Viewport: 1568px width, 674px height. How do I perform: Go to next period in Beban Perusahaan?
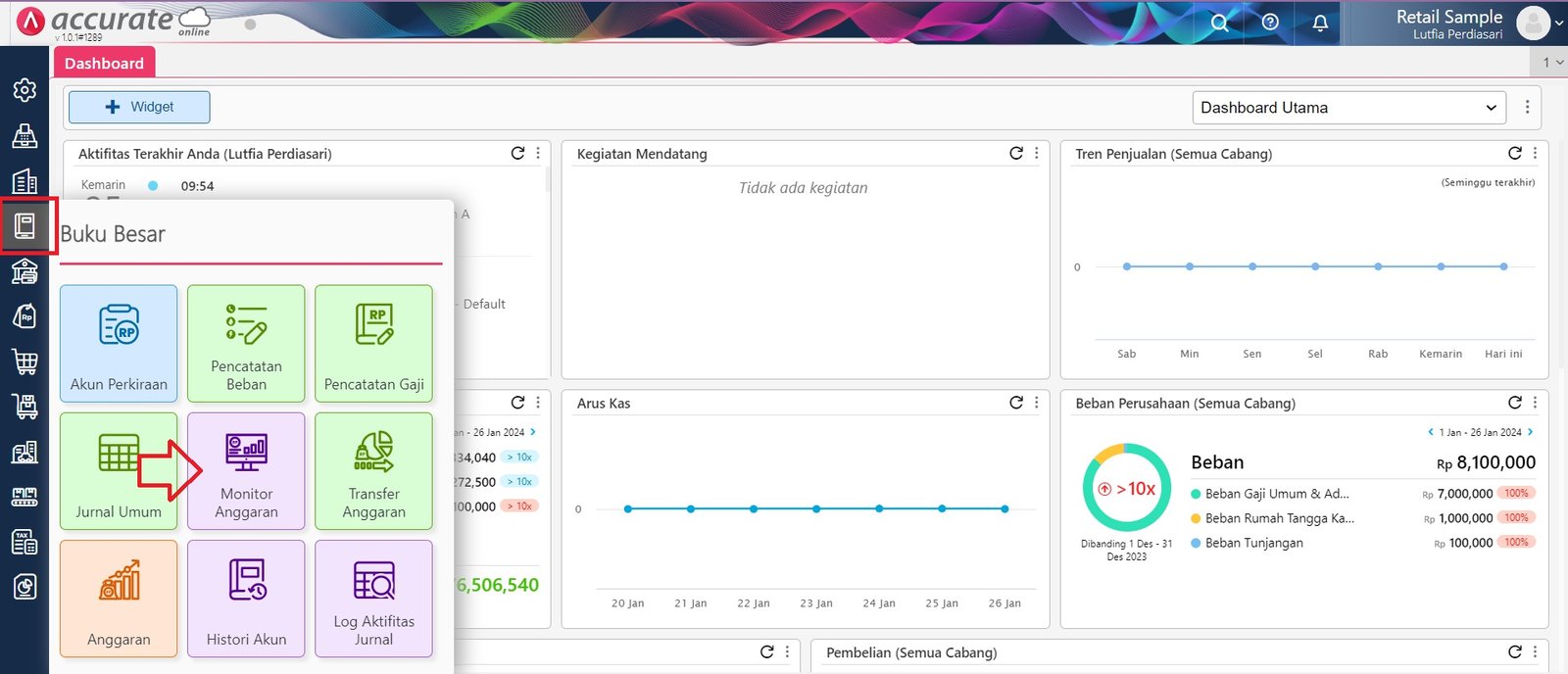tap(1530, 432)
